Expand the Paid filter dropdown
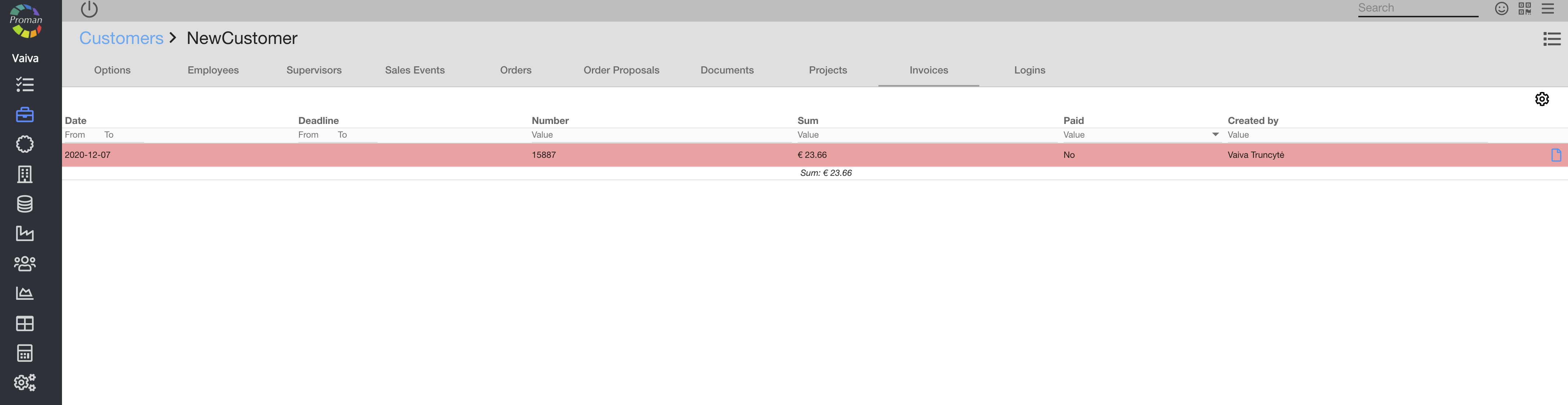This screenshot has height=405, width=1568. tap(1215, 135)
